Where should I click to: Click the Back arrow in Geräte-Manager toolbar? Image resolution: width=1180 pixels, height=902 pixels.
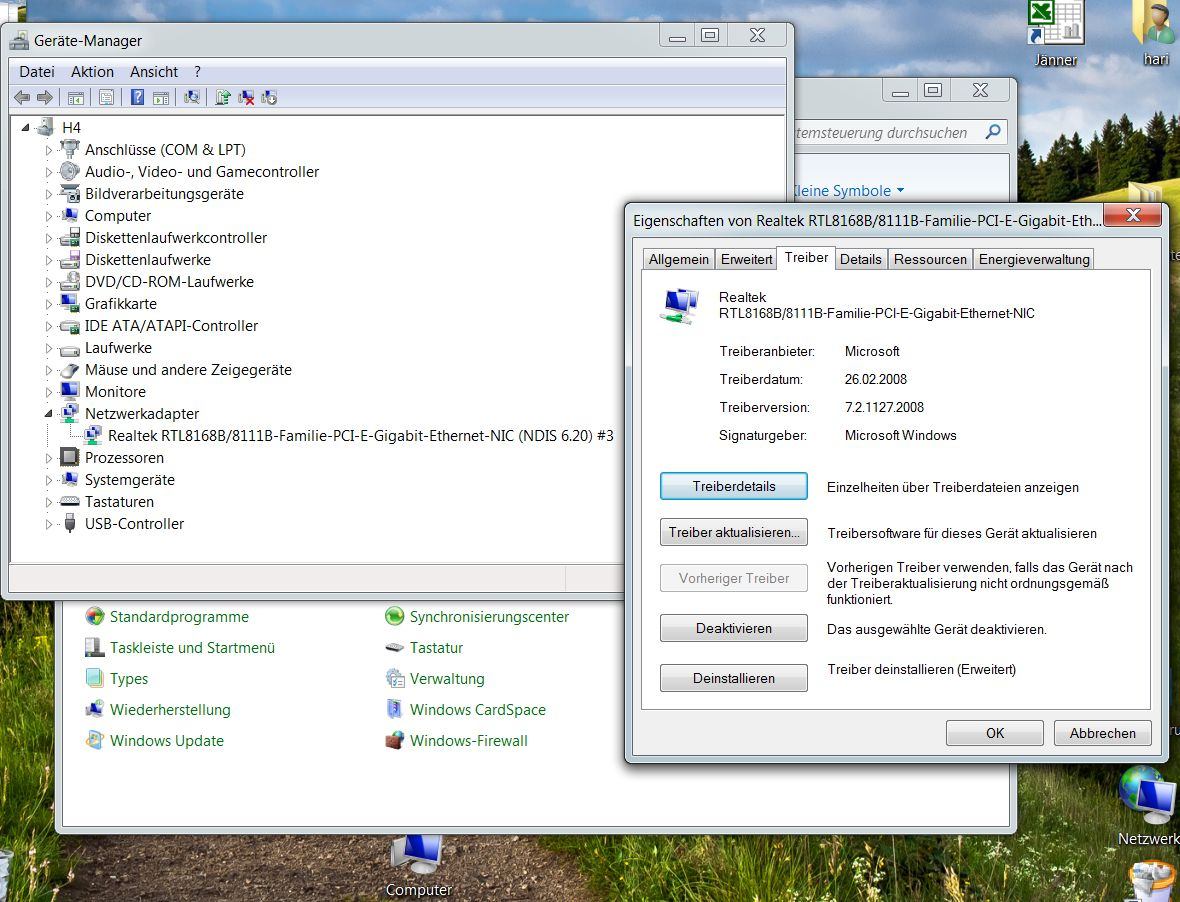22,97
